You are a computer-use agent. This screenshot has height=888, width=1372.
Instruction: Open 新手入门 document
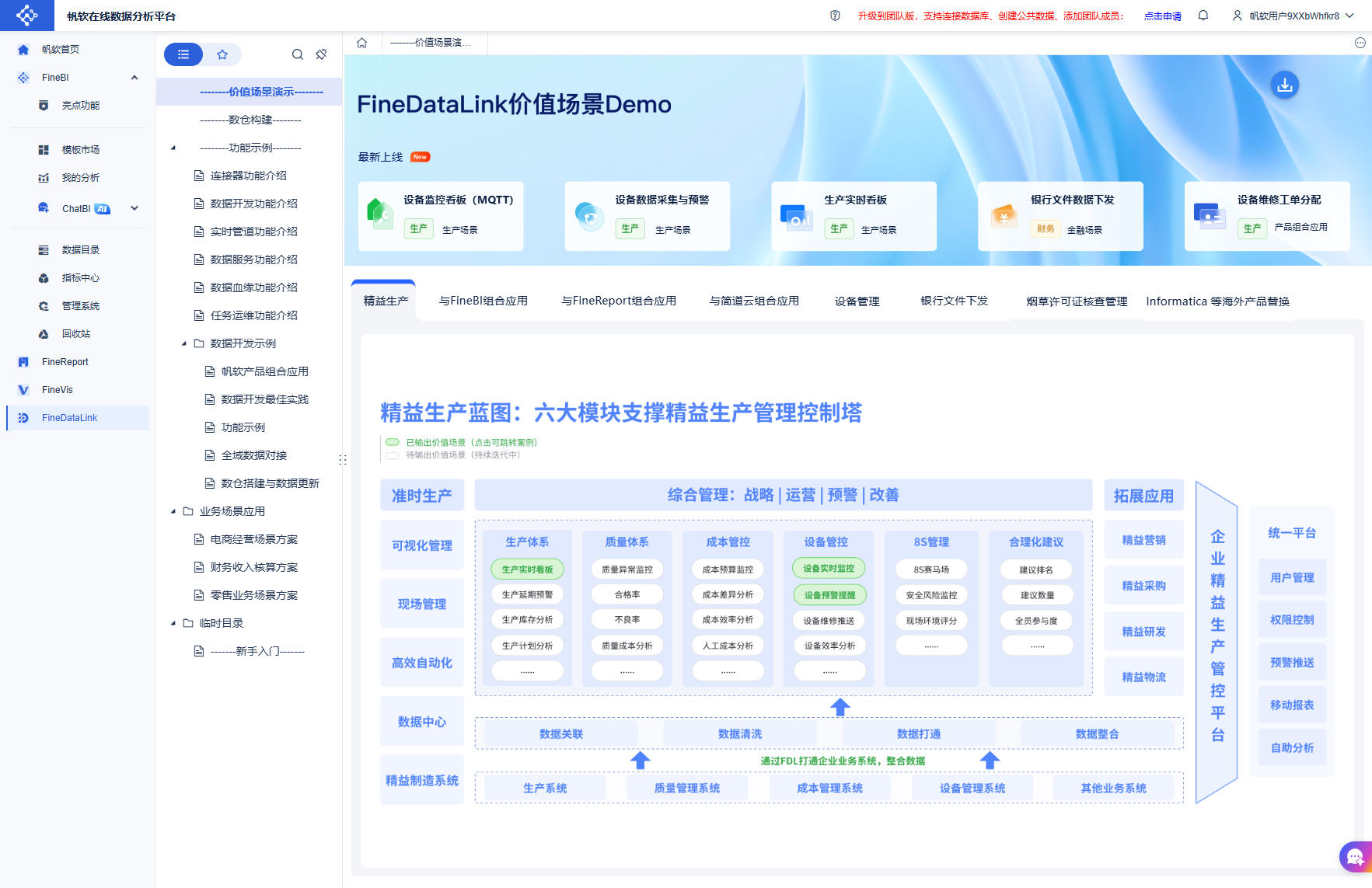coord(258,651)
